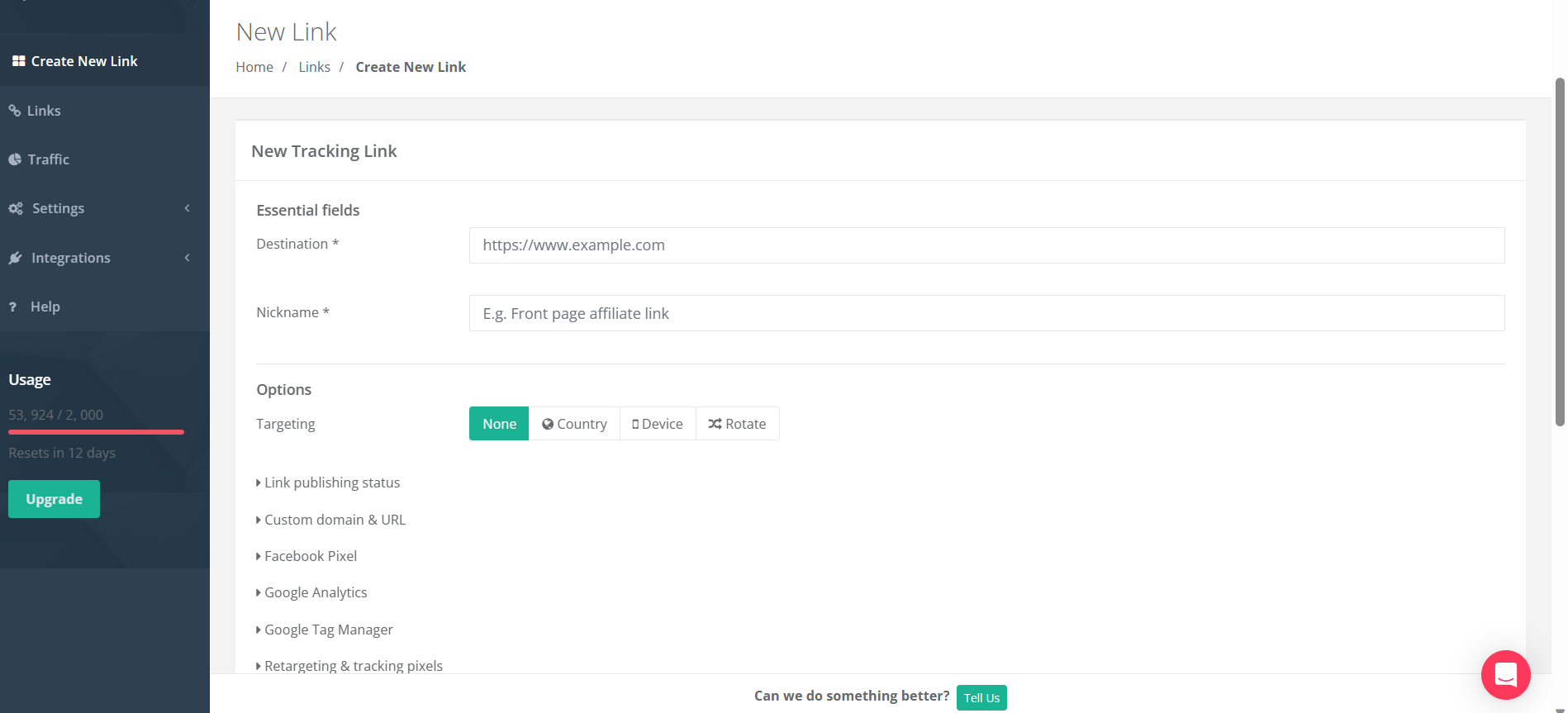Click the red usage progress bar
Viewport: 1568px width, 713px height.
click(x=96, y=431)
